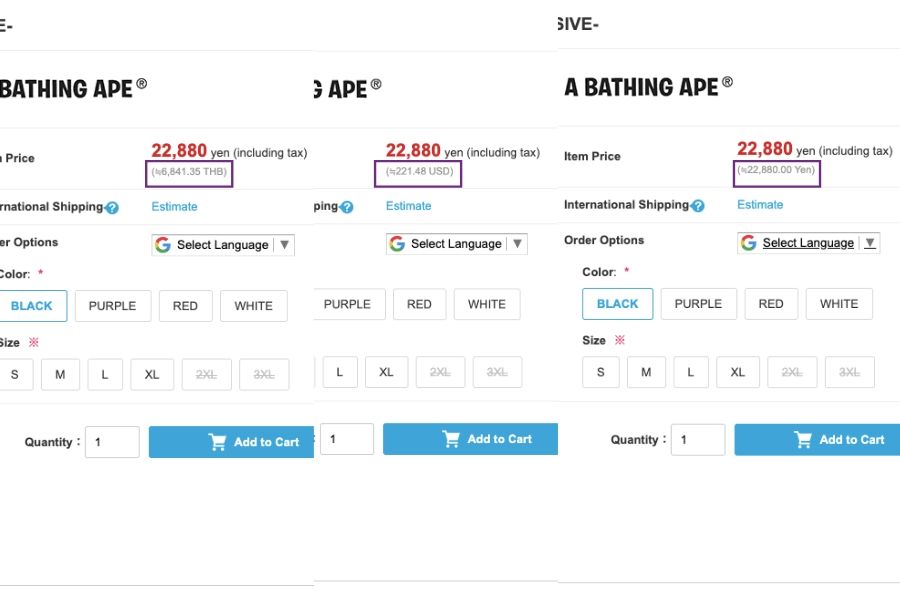Choose size XL in Yen panel
900x600 pixels.
tap(738, 372)
